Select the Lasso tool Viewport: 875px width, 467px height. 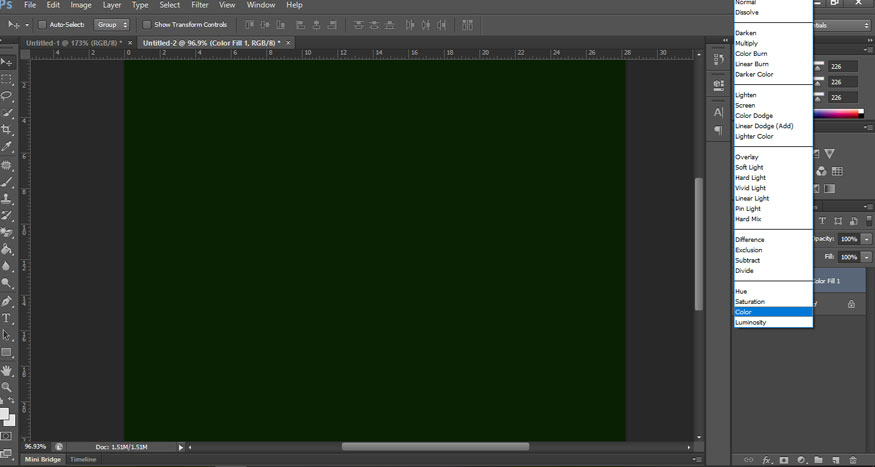[x=7, y=96]
